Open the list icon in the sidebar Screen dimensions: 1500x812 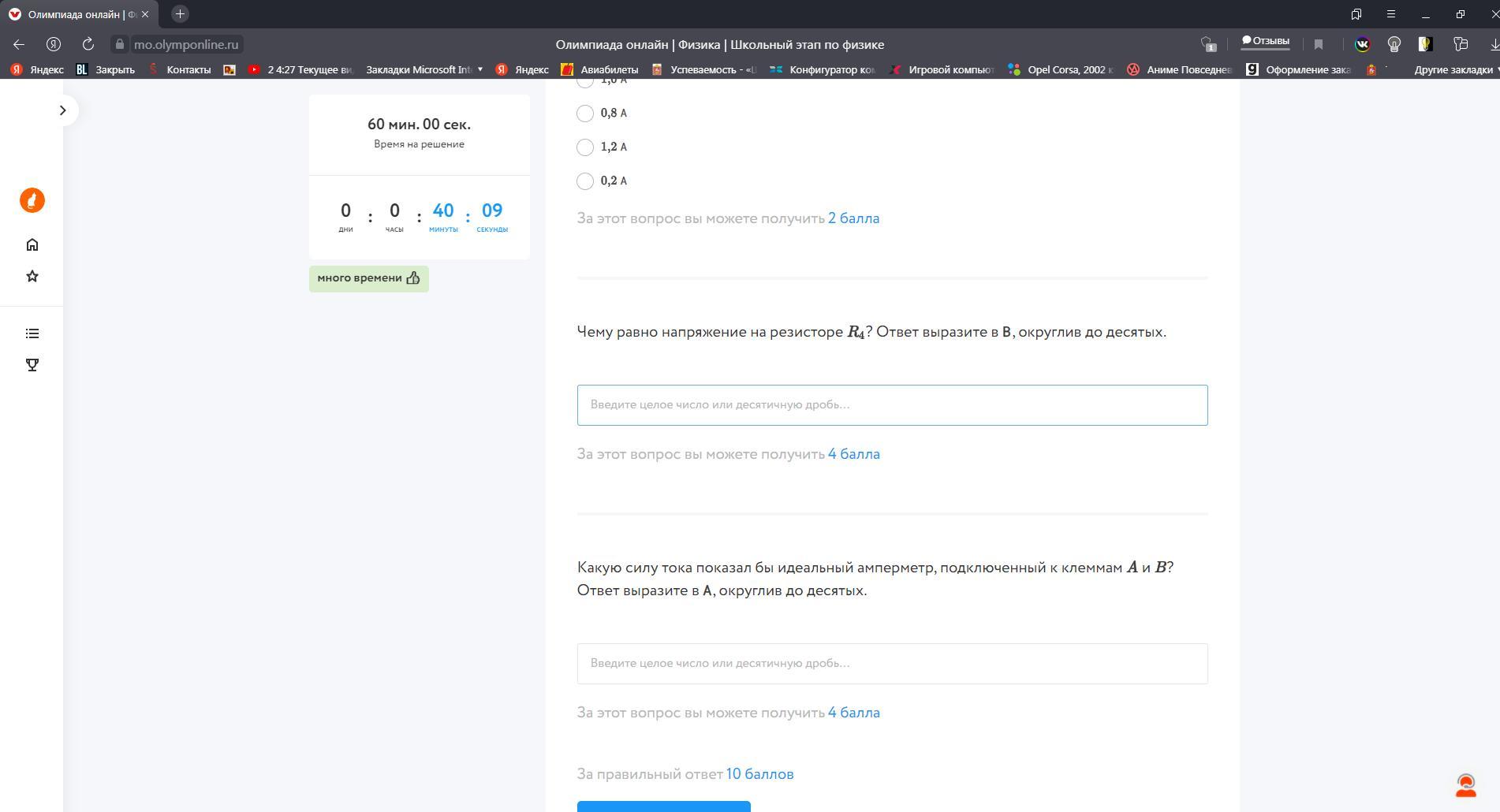[32, 333]
